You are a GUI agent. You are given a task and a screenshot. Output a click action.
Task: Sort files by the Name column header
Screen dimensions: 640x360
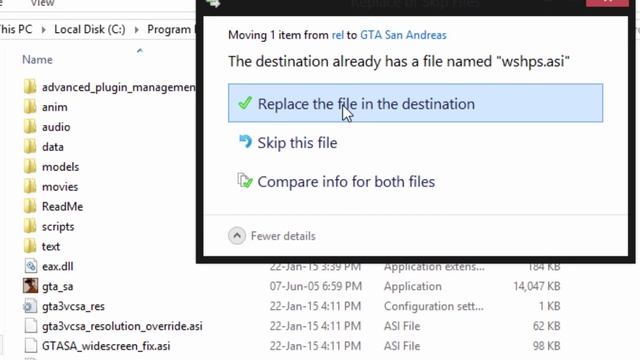pos(37,60)
